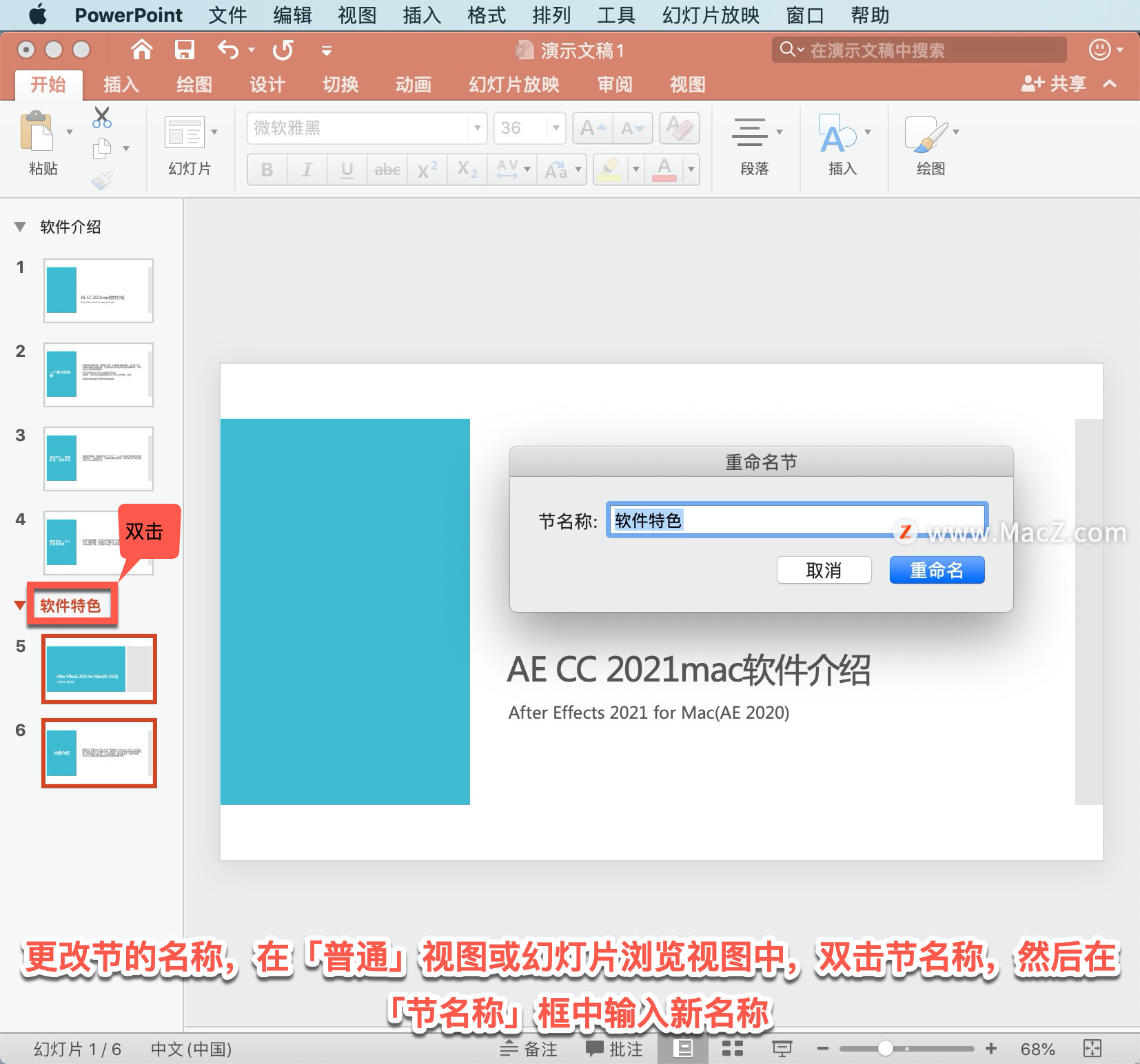The width and height of the screenshot is (1140, 1064).
Task: Switch to Normal view icon
Action: click(x=683, y=1049)
